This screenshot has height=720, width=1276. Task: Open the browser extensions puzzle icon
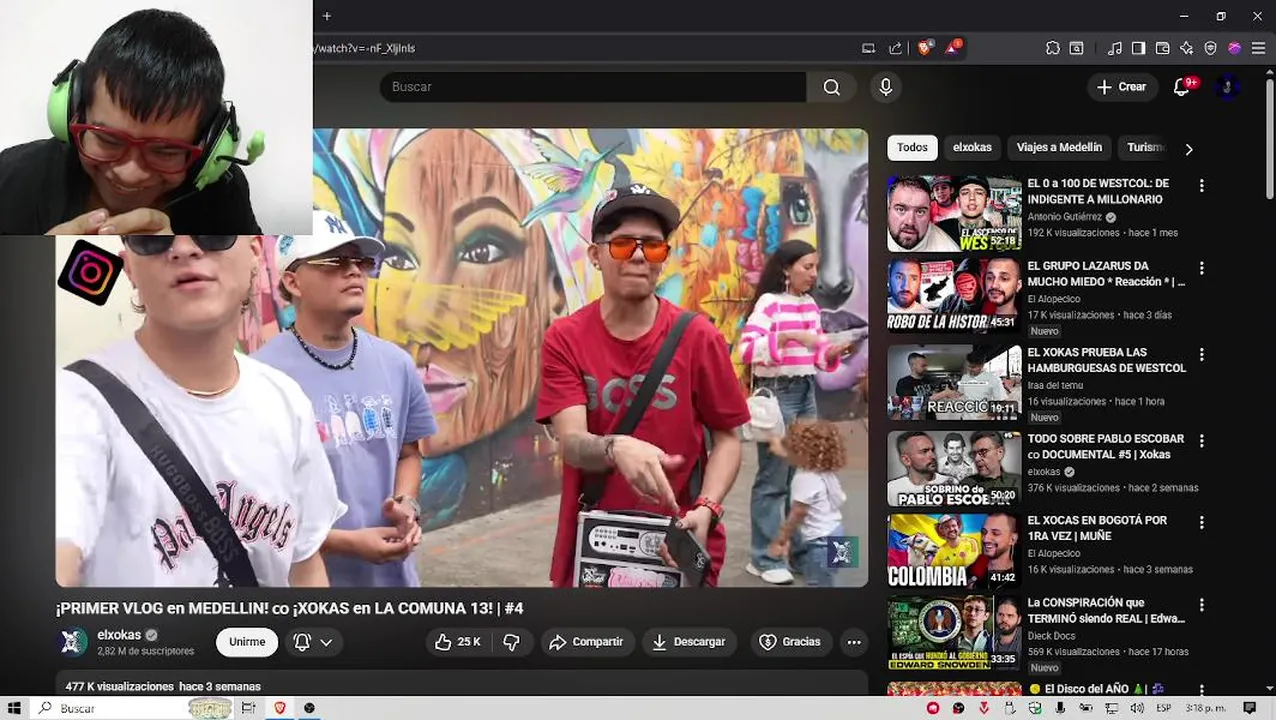coord(1053,48)
